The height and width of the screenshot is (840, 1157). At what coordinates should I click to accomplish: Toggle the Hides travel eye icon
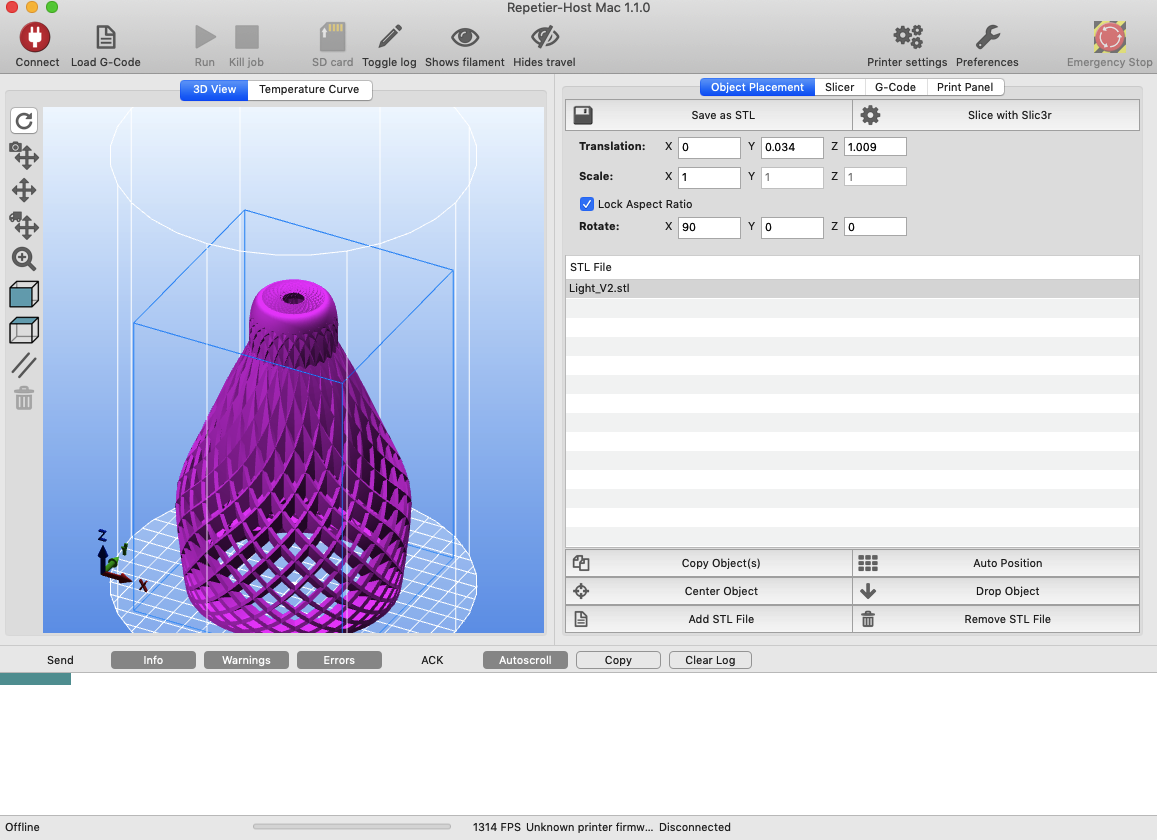point(545,37)
